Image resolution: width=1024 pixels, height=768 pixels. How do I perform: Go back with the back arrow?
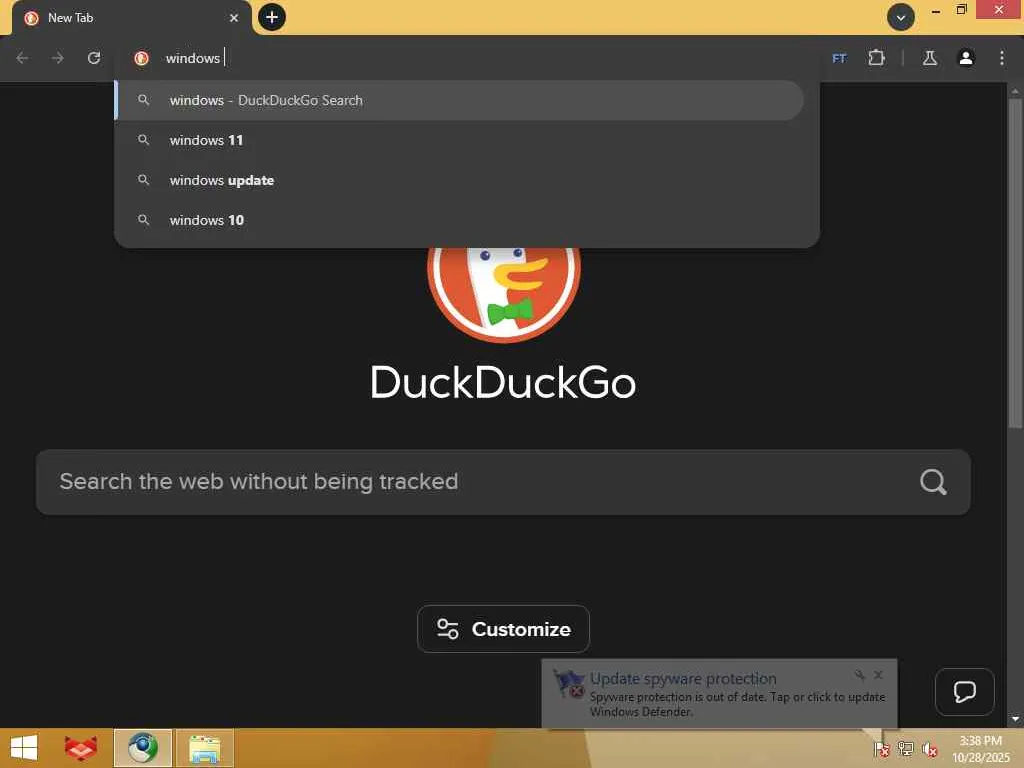click(x=22, y=58)
